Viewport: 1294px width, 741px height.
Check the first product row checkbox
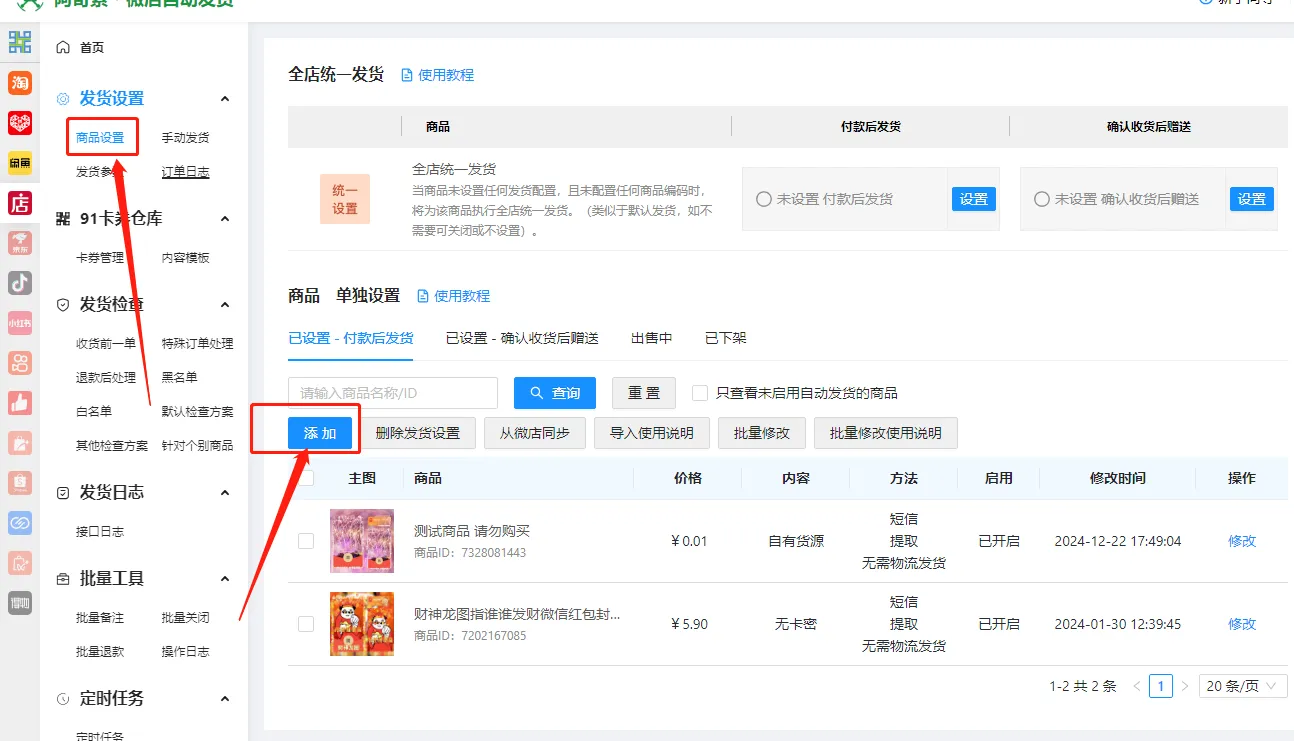tap(305, 540)
